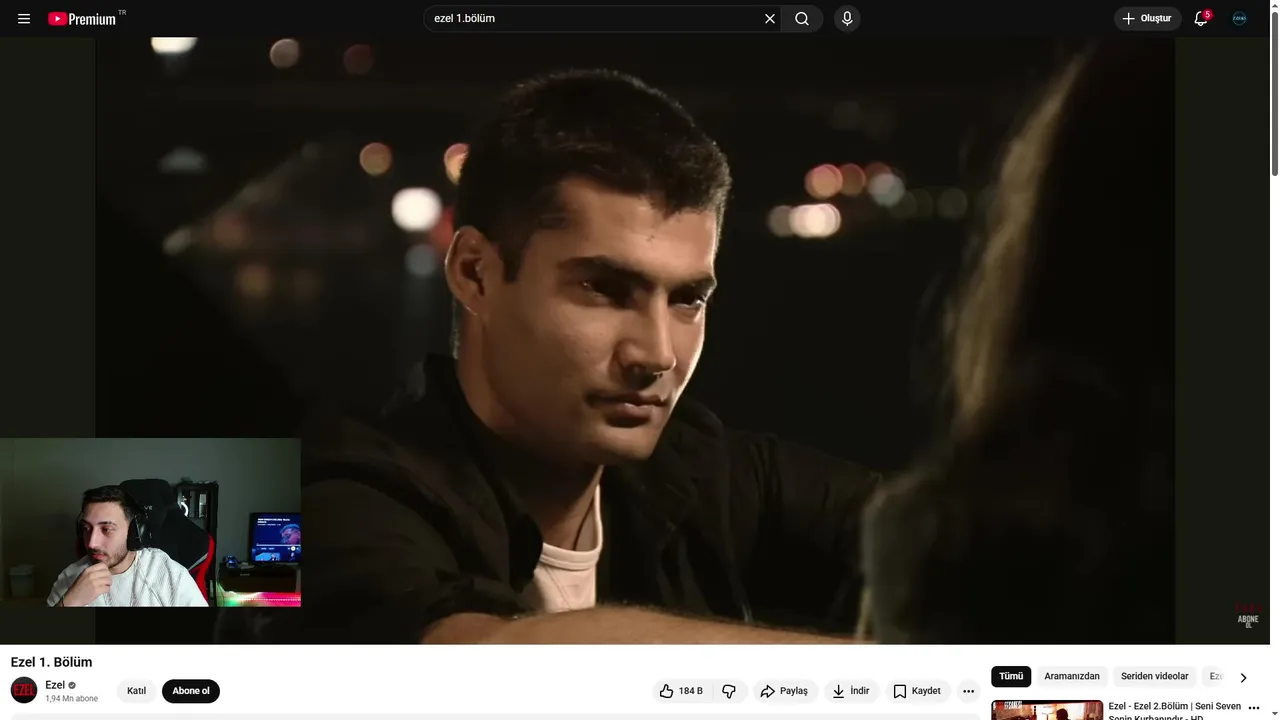Screen dimensions: 1280x720
Task: Subscribe using Abone ol button
Action: click(x=191, y=691)
